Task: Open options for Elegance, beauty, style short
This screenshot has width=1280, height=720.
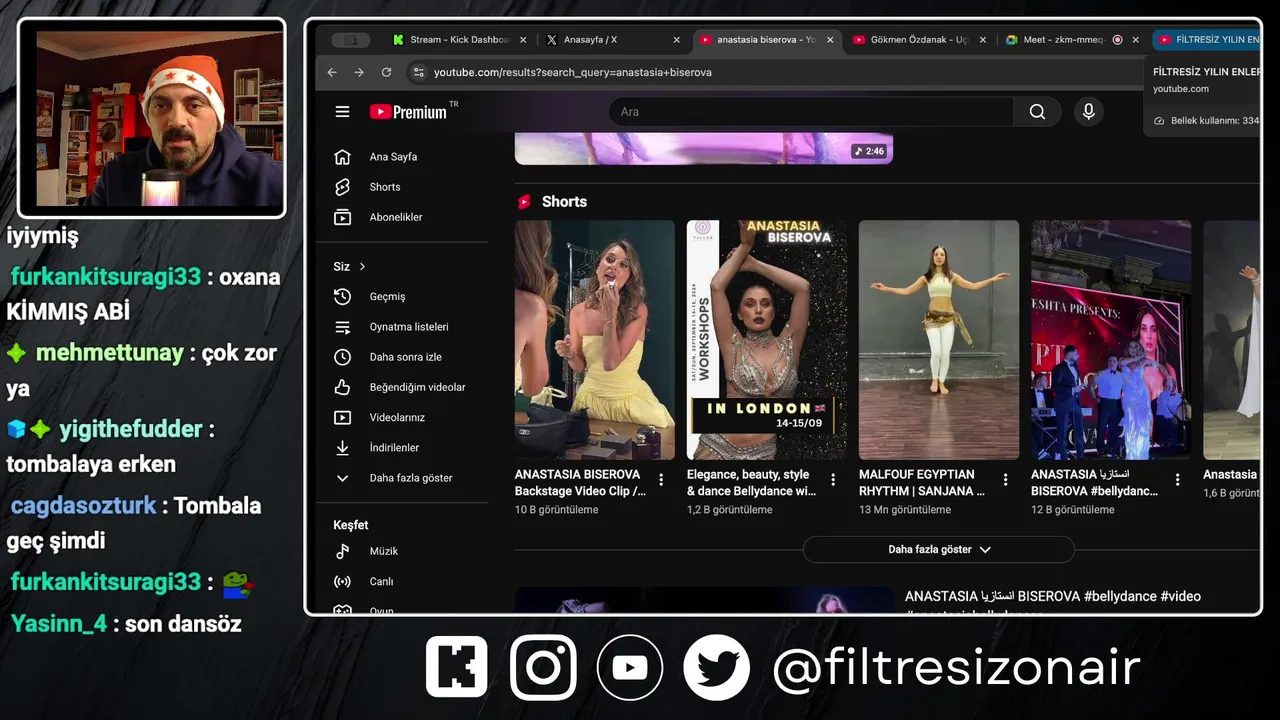Action: (833, 480)
